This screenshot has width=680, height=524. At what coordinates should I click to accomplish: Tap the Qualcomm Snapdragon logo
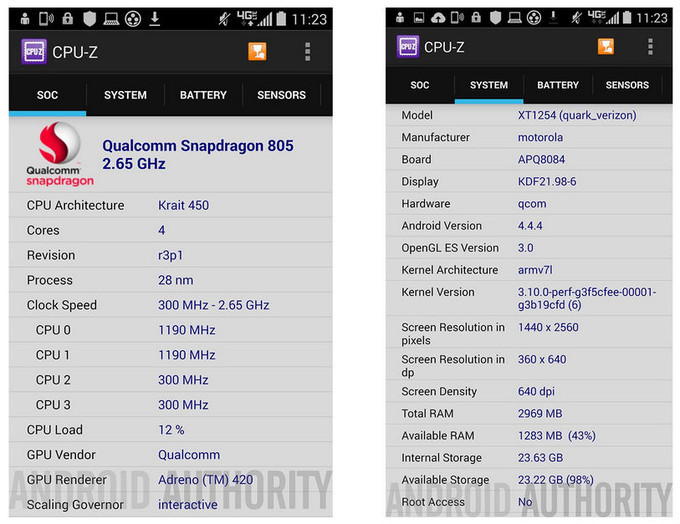tap(59, 155)
